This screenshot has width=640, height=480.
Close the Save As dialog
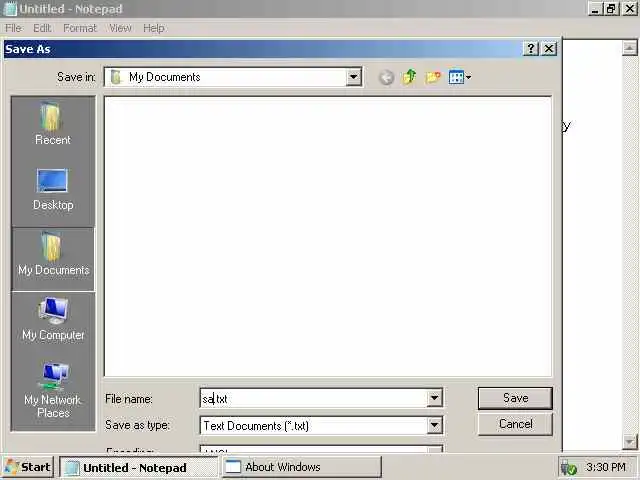pos(549,49)
